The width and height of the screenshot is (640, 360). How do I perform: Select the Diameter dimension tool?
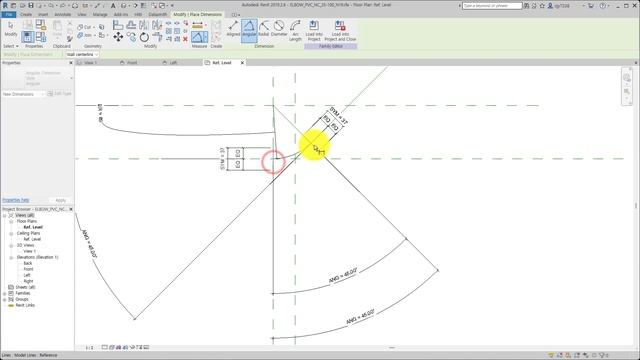coord(279,29)
